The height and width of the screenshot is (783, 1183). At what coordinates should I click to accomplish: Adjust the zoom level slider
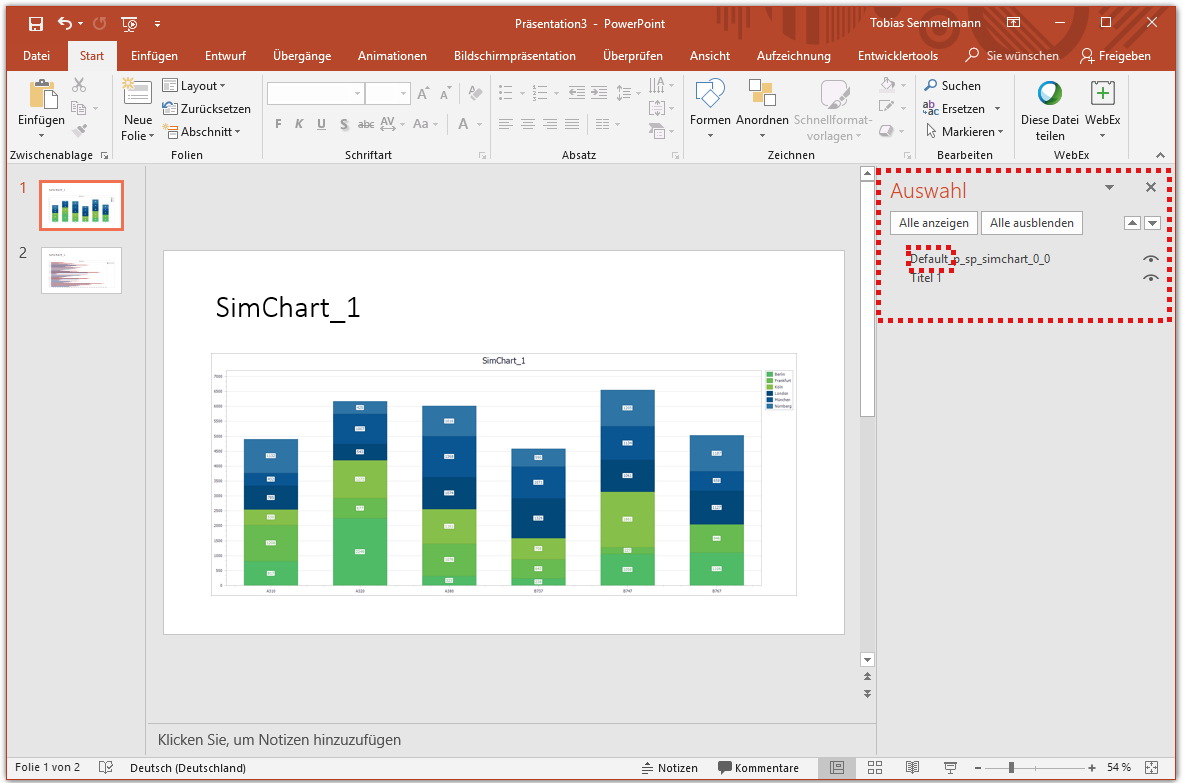pos(1013,768)
